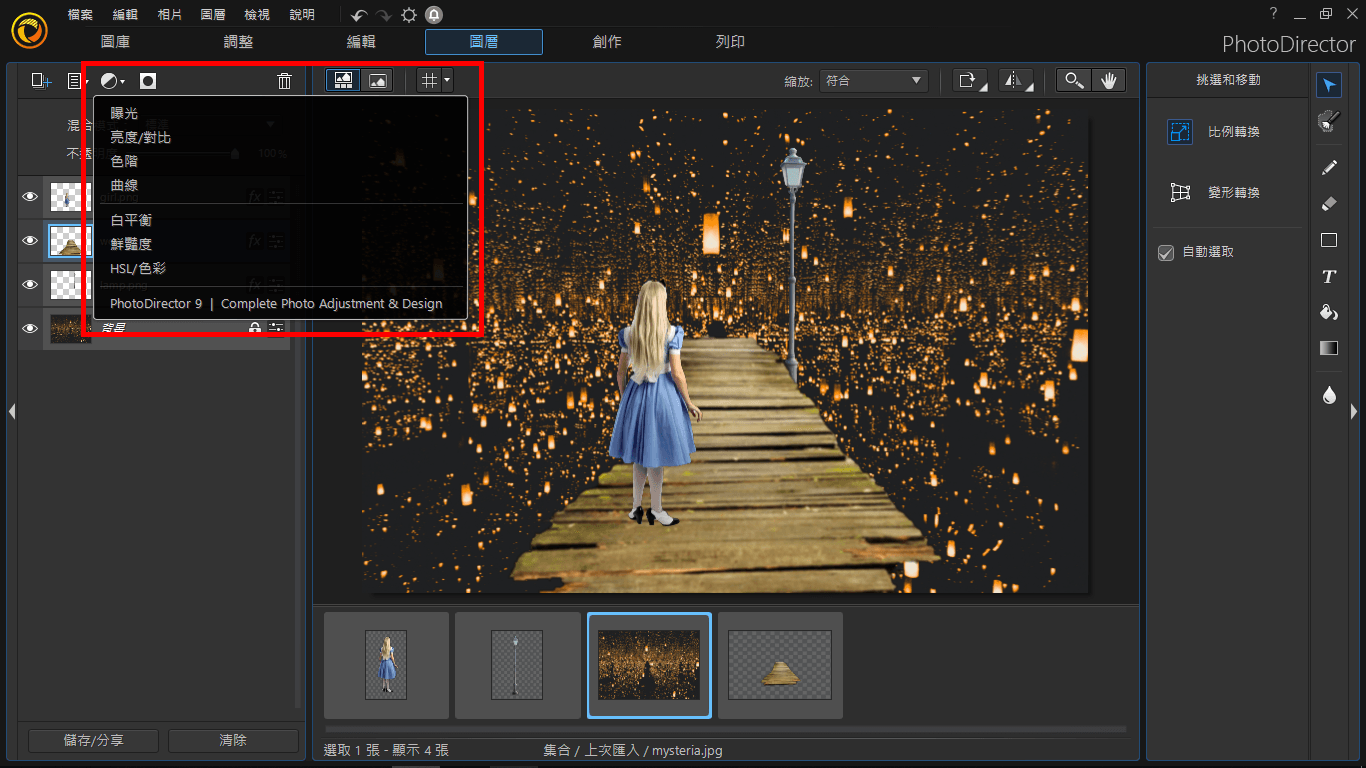Image resolution: width=1366 pixels, height=768 pixels.
Task: Select the pencil brush tool
Action: click(1328, 167)
